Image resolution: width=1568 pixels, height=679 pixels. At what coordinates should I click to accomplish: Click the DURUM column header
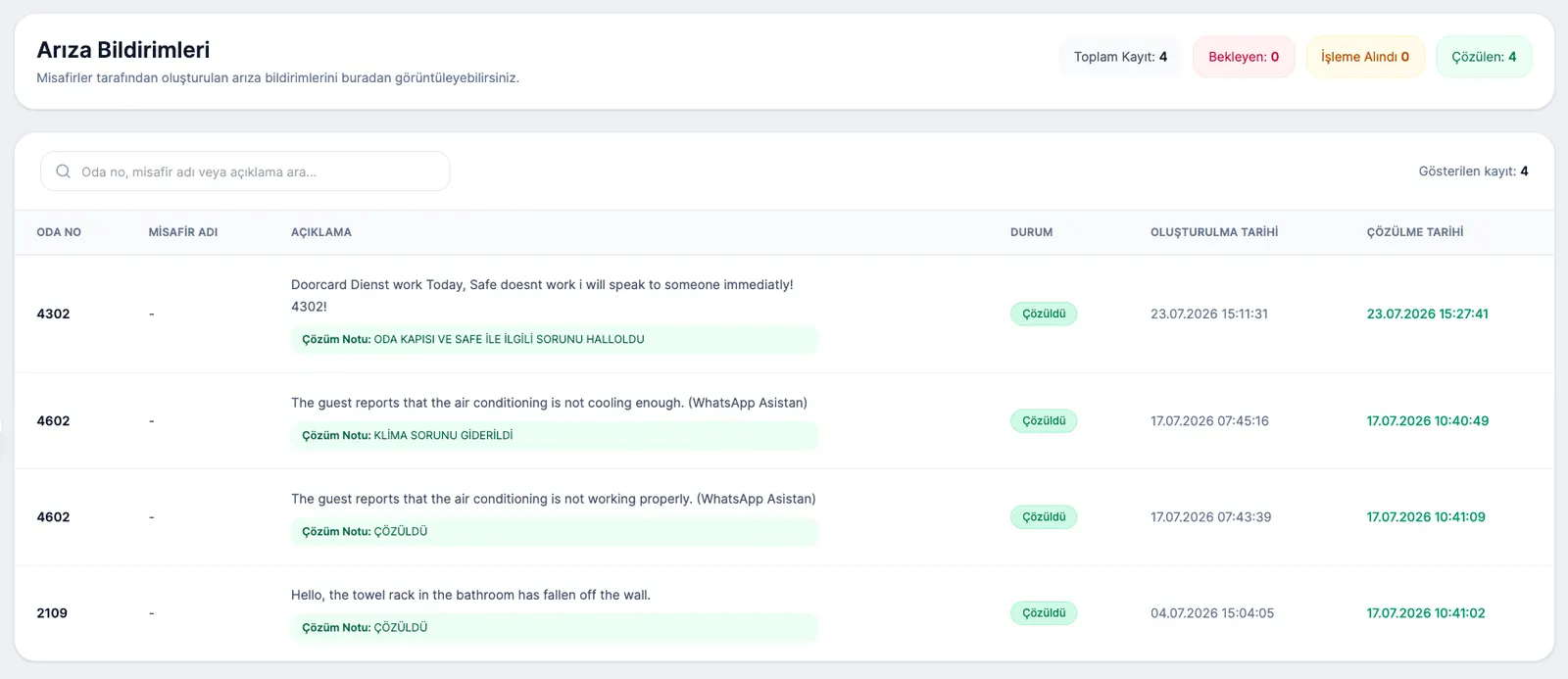(1032, 232)
